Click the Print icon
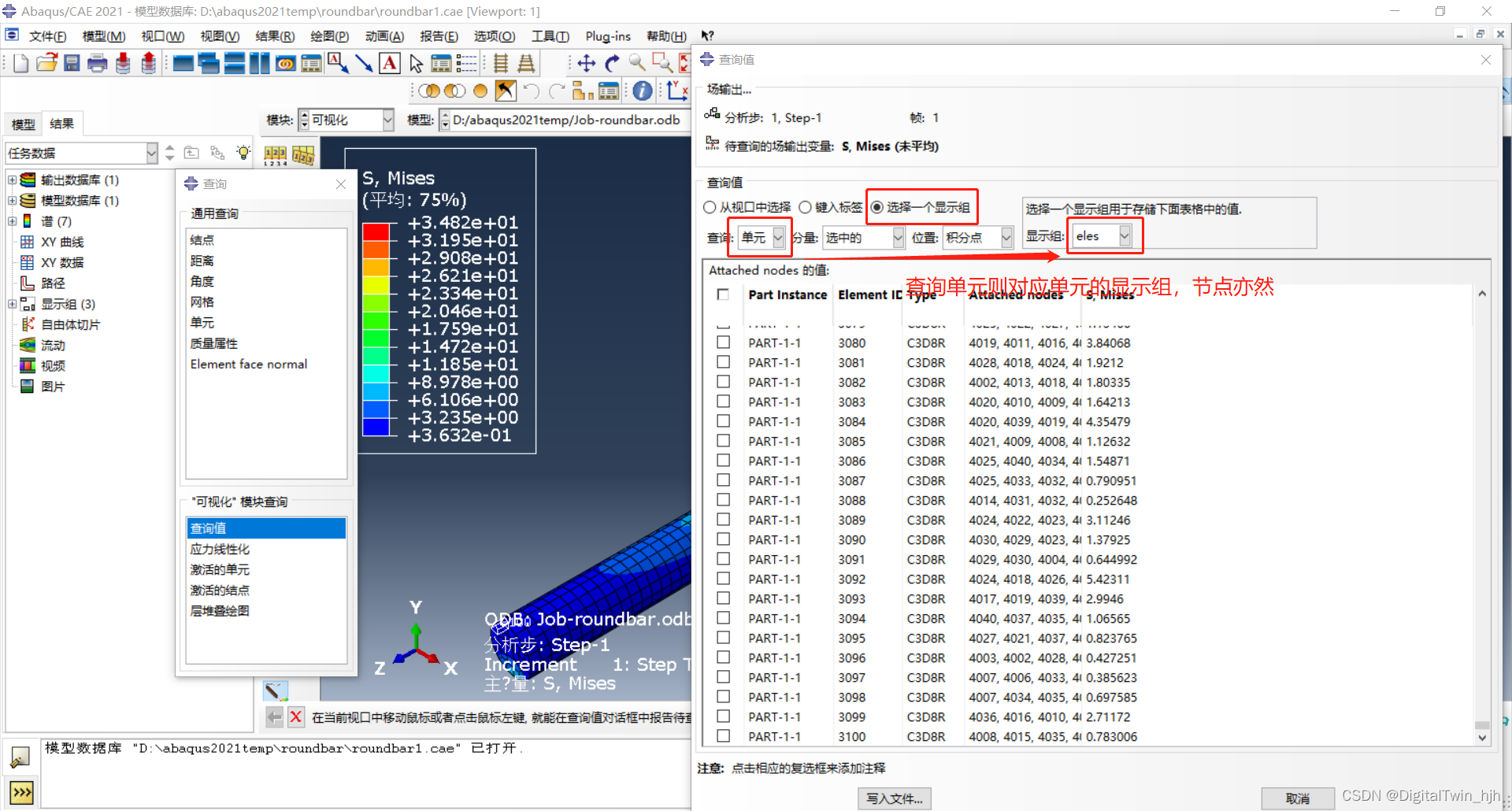 pyautogui.click(x=98, y=64)
